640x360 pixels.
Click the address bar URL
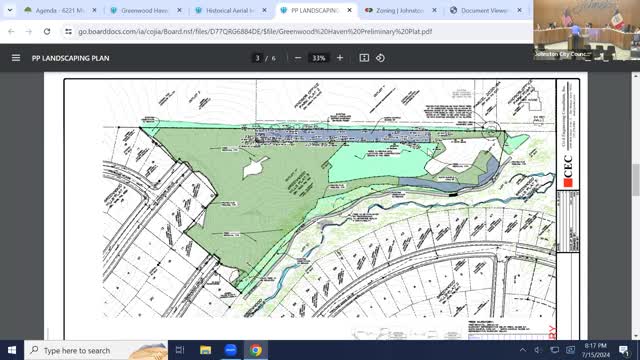pos(255,31)
